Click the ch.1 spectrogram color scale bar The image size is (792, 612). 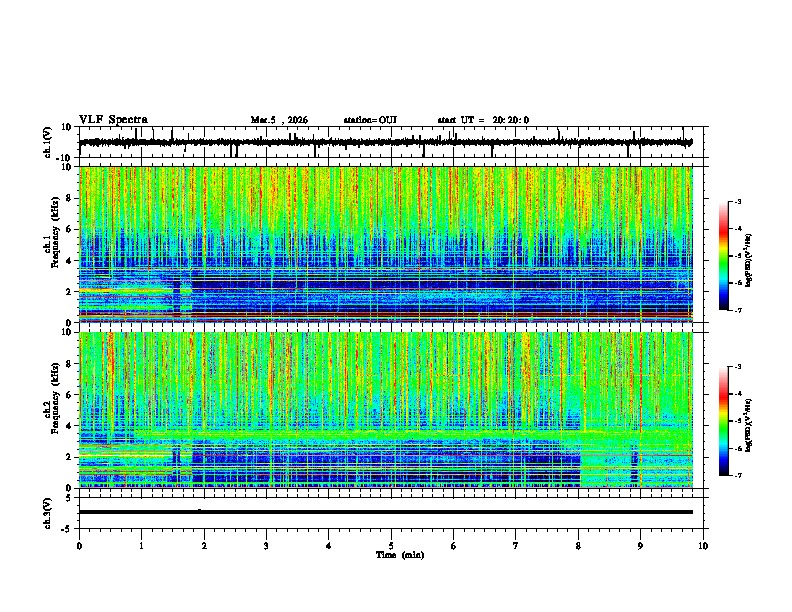pos(724,256)
